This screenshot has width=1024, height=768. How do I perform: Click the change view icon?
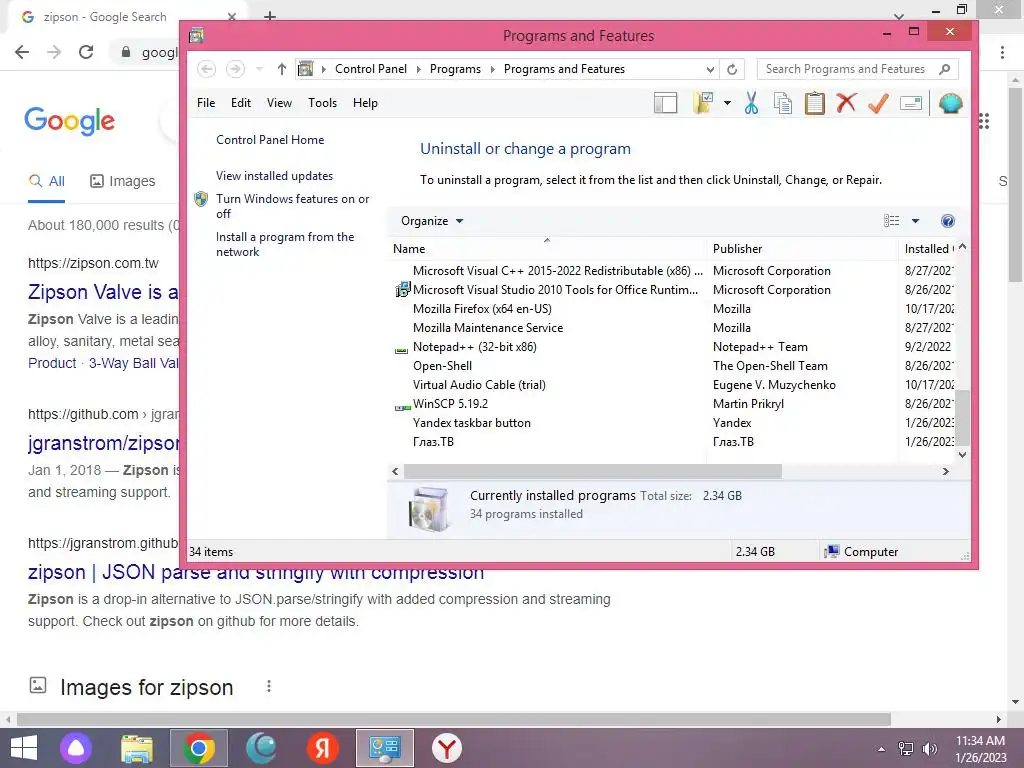(x=891, y=221)
